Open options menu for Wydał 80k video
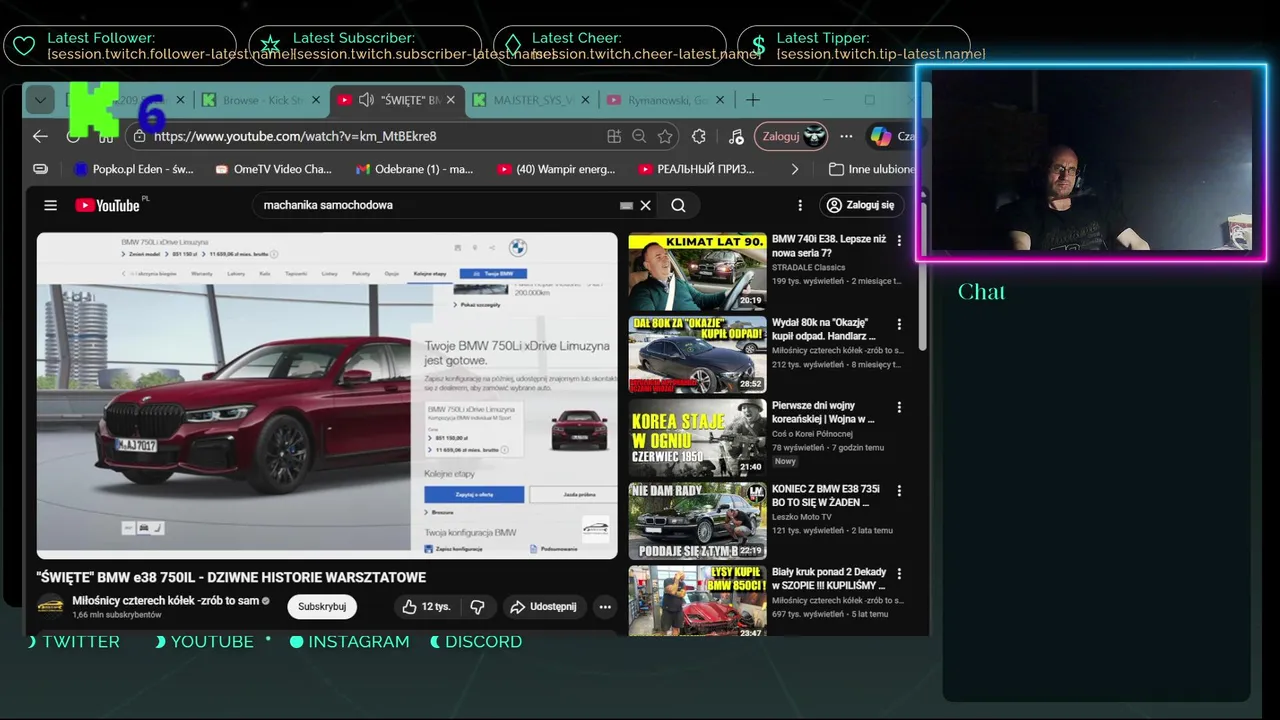Screen dimensions: 1280x720 point(900,324)
